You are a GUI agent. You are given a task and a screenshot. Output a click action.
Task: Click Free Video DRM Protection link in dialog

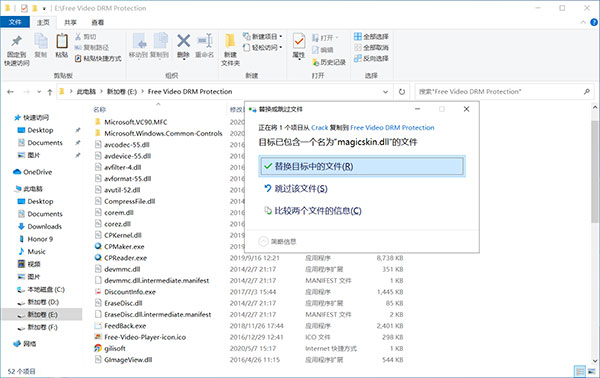coord(392,128)
